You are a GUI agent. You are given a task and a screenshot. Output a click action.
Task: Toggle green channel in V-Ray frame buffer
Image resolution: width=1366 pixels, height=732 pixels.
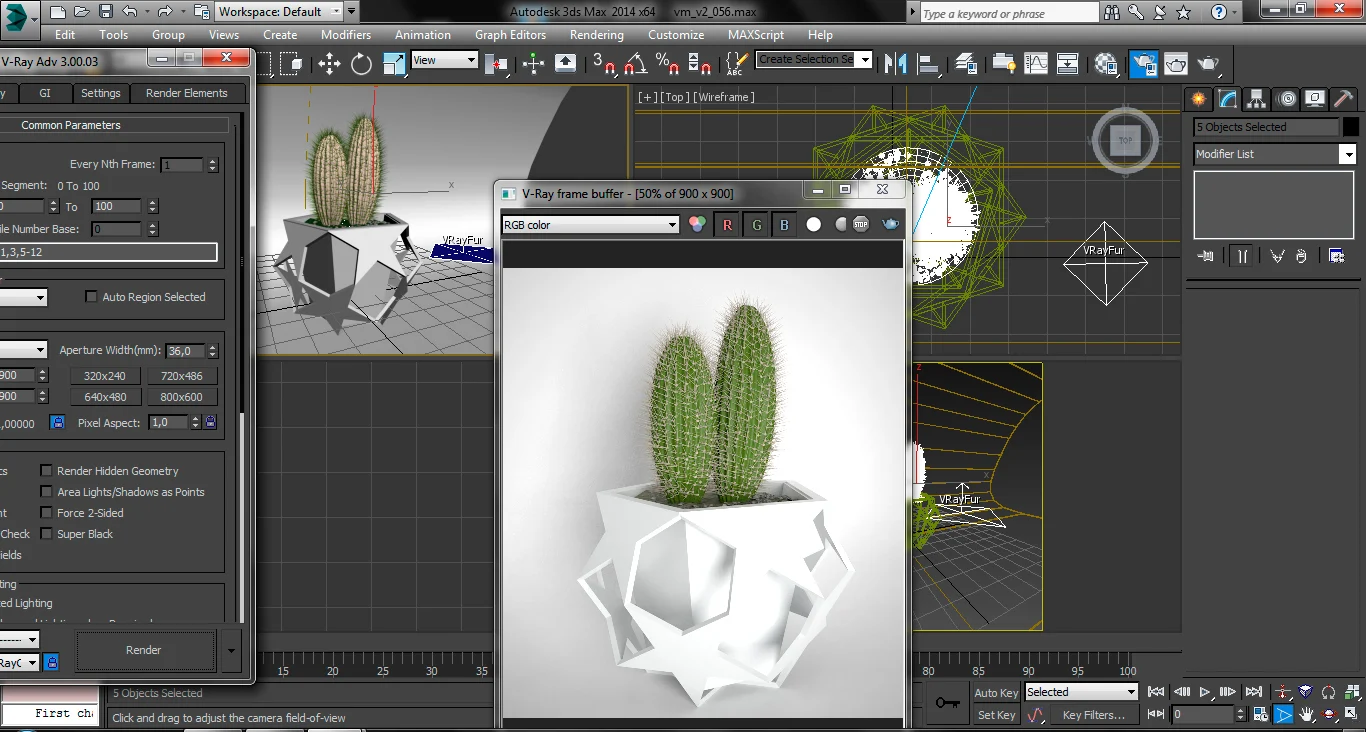pyautogui.click(x=756, y=225)
